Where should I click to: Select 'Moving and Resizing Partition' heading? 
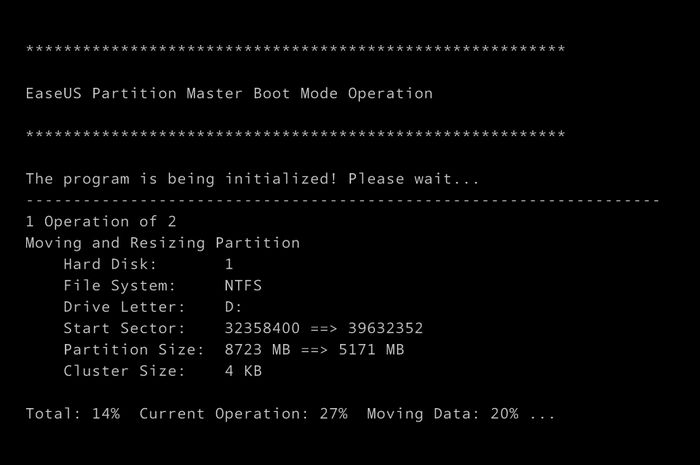click(162, 243)
